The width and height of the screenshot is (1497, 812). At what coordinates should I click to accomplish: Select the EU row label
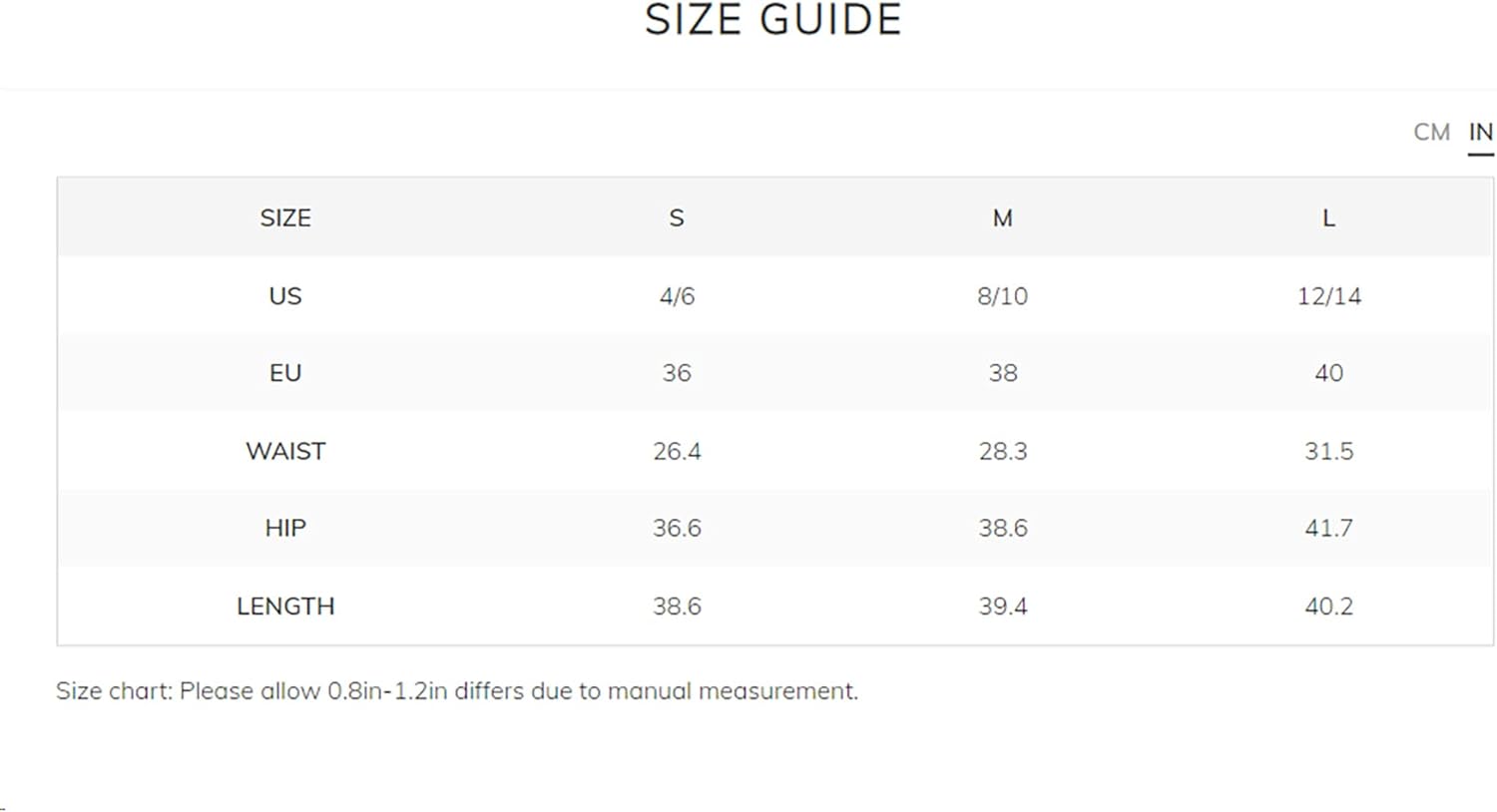pos(285,372)
